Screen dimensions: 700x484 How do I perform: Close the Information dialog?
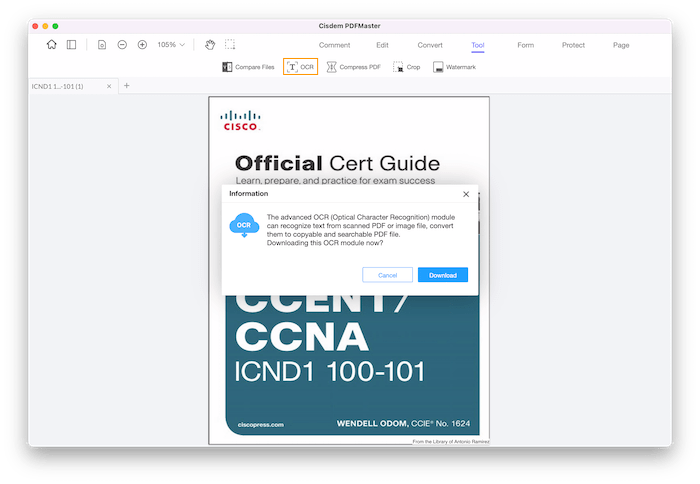point(466,194)
